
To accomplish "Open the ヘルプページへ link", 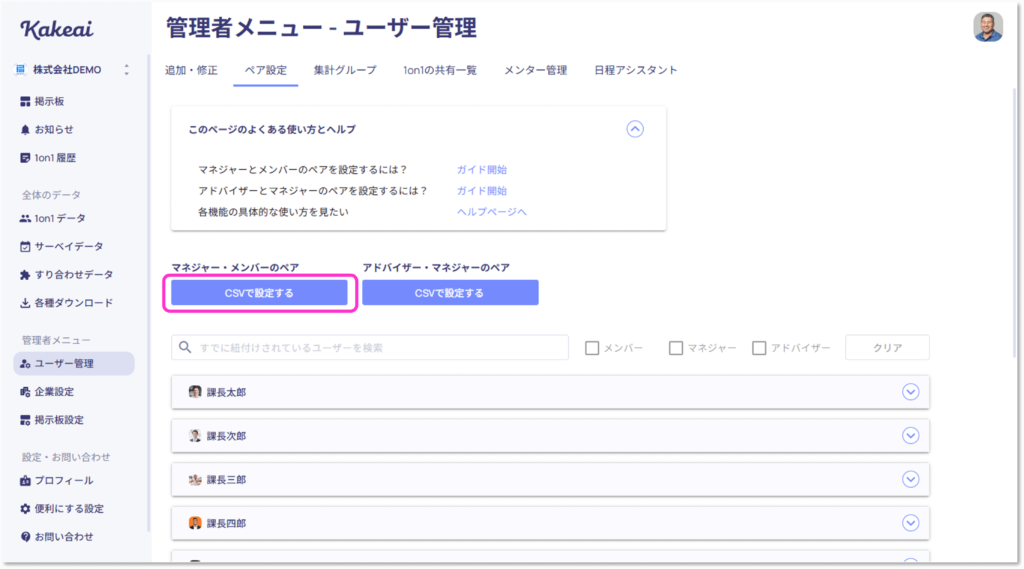I will (x=492, y=212).
